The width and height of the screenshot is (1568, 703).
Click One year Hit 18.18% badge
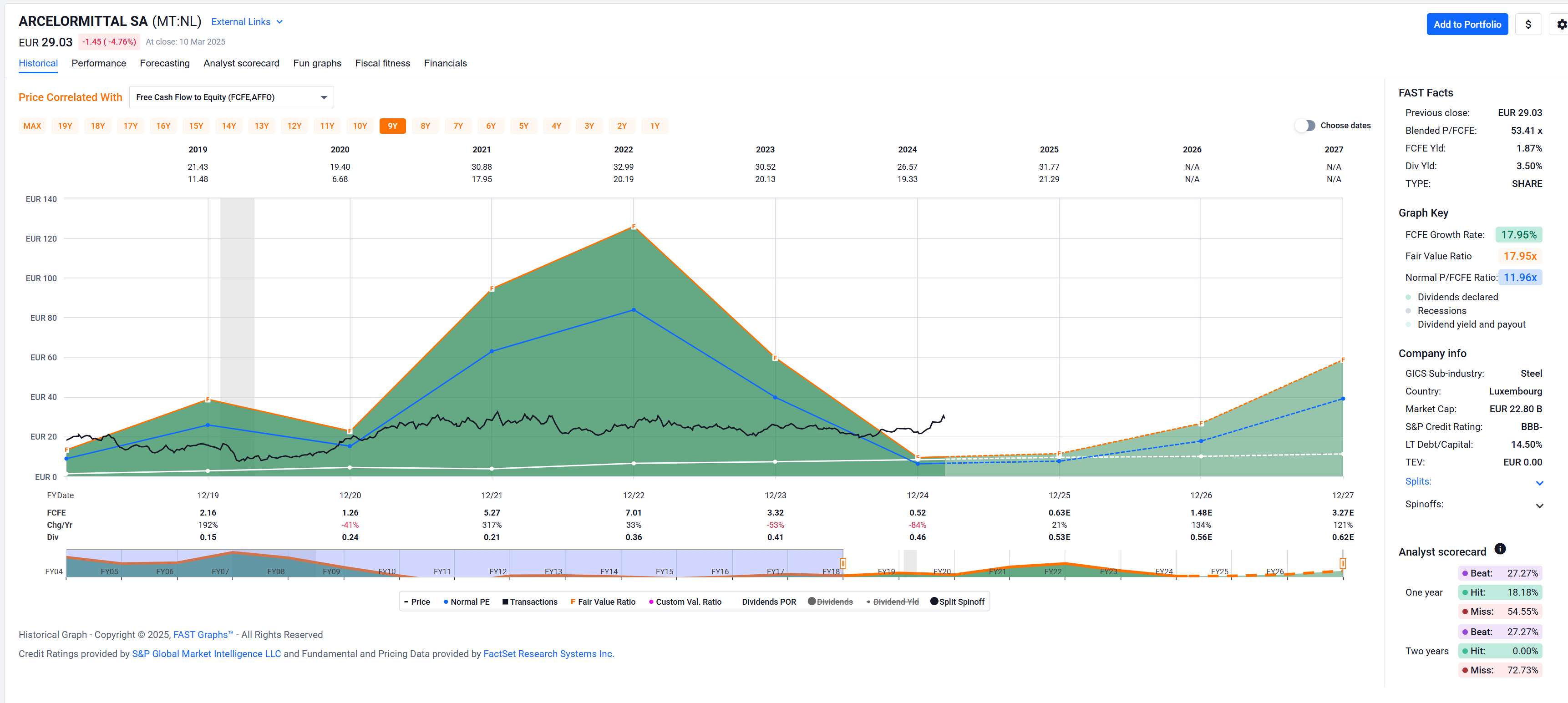tap(1500, 592)
